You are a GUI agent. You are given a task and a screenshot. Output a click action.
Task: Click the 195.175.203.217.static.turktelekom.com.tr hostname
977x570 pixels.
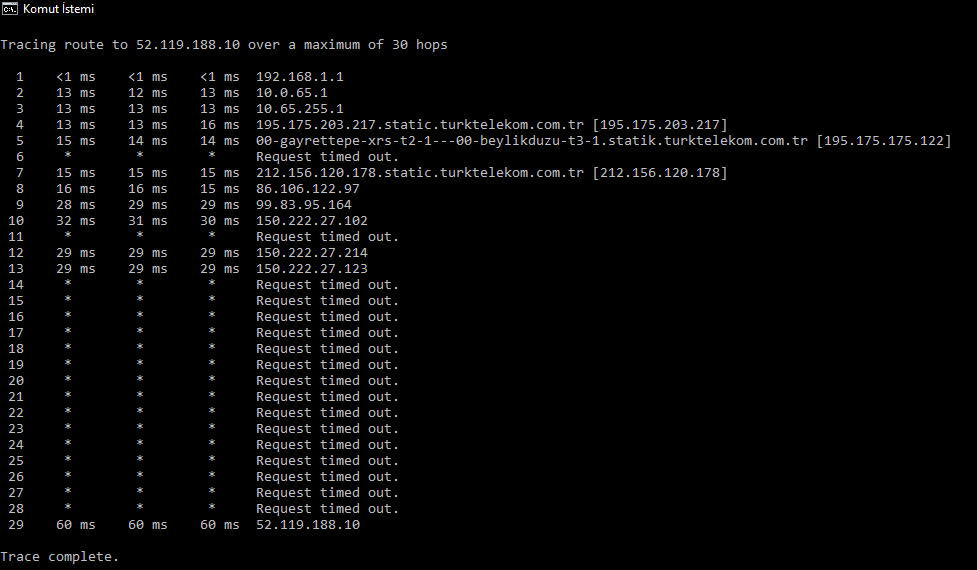(419, 125)
